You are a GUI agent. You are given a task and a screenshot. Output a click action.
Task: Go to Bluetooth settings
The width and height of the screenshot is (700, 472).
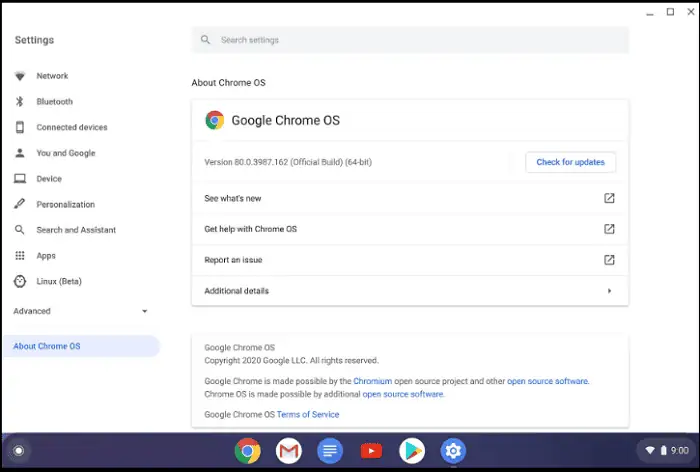point(54,101)
